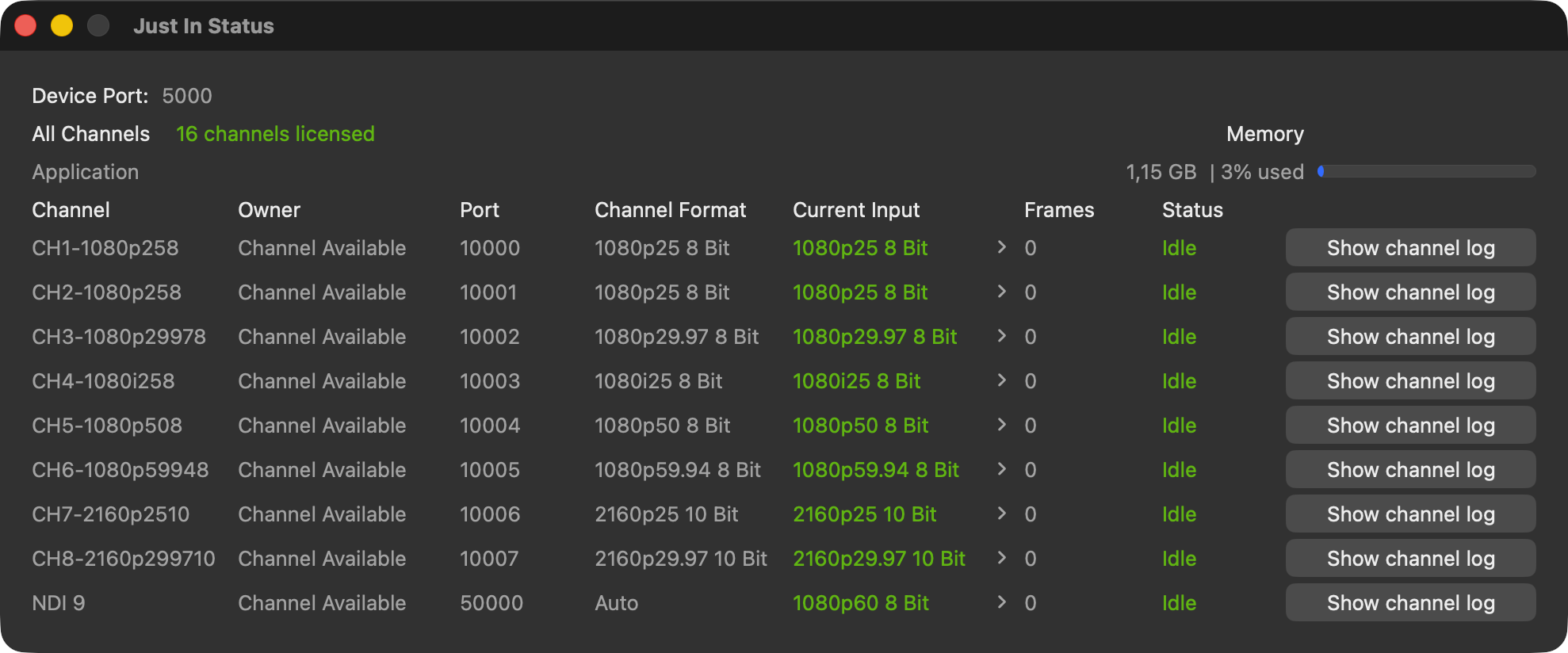Click the Status column header

pos(1192,210)
